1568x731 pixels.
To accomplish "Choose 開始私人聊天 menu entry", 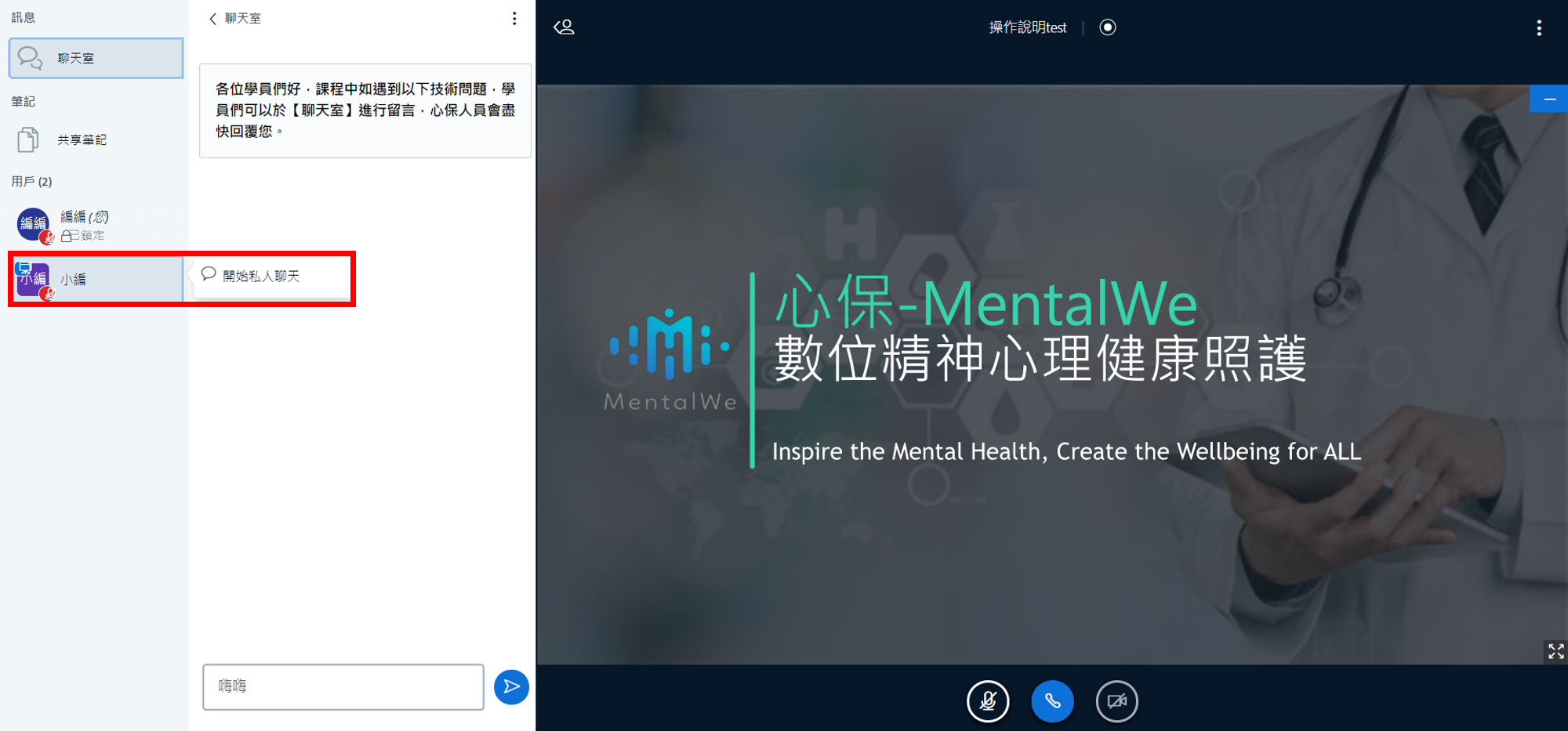I will click(x=271, y=276).
